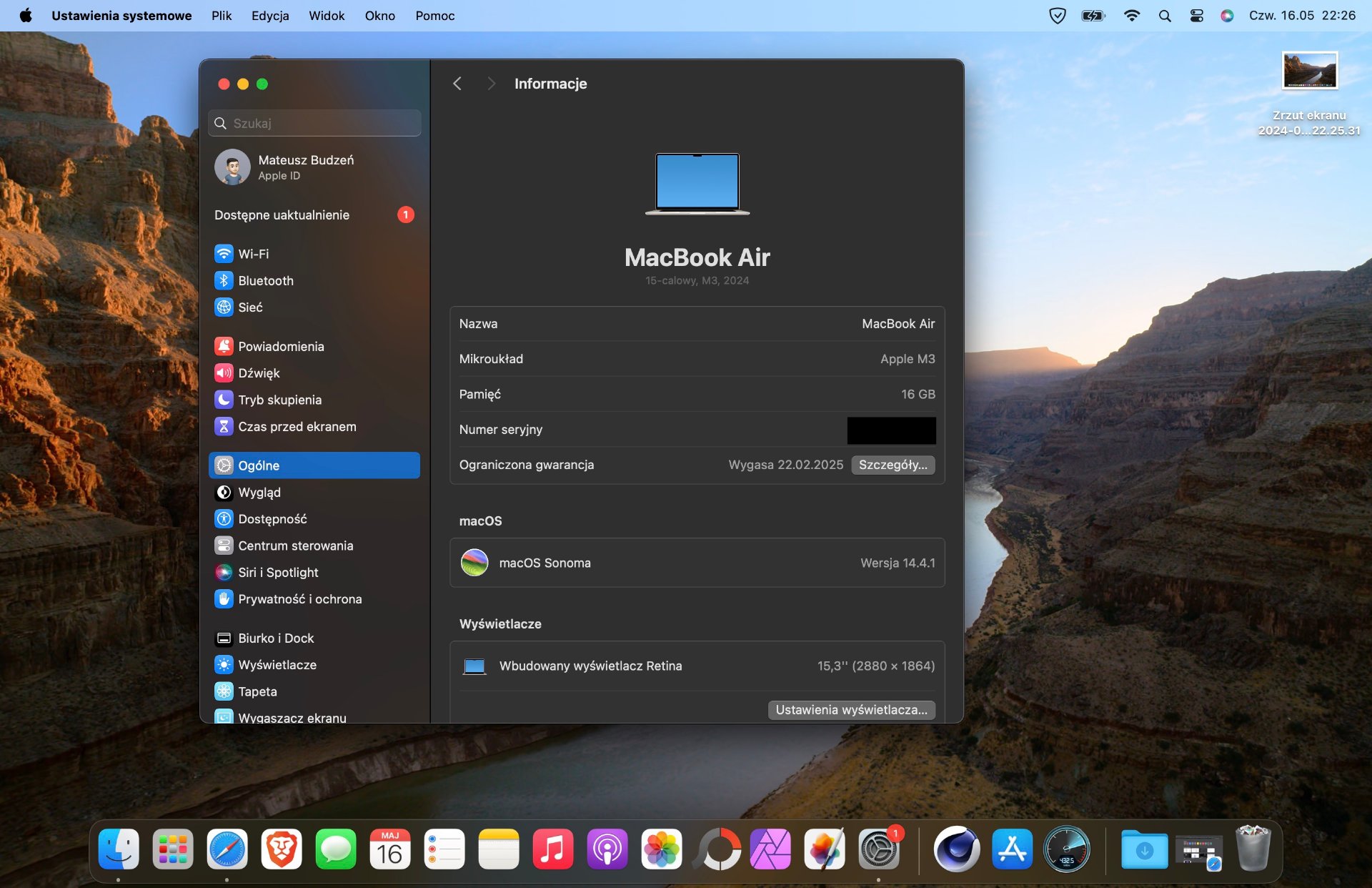
Task: Open Okno menu
Action: pos(380,16)
